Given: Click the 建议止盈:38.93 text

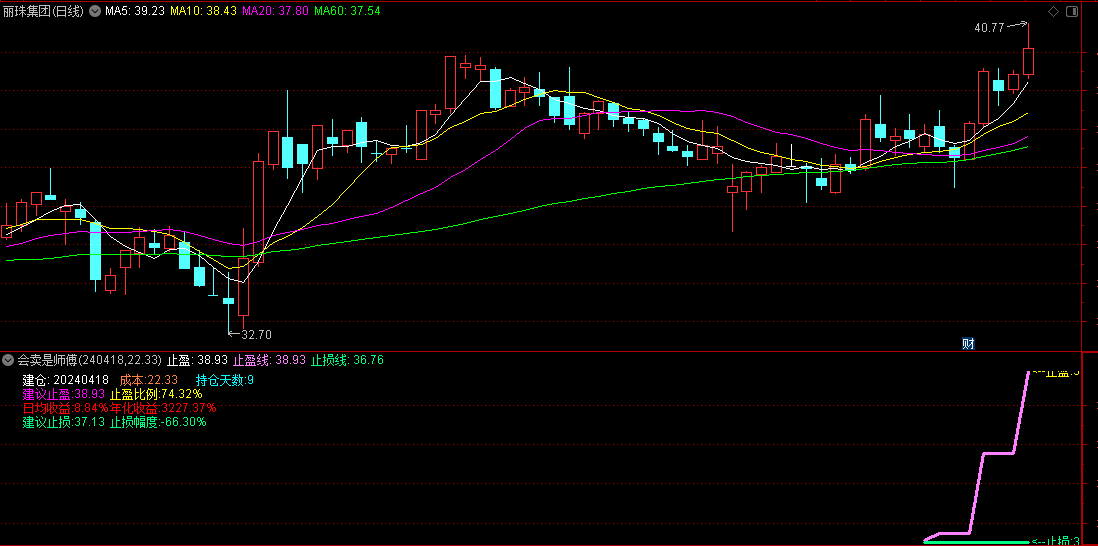Looking at the screenshot, I should tap(63, 394).
